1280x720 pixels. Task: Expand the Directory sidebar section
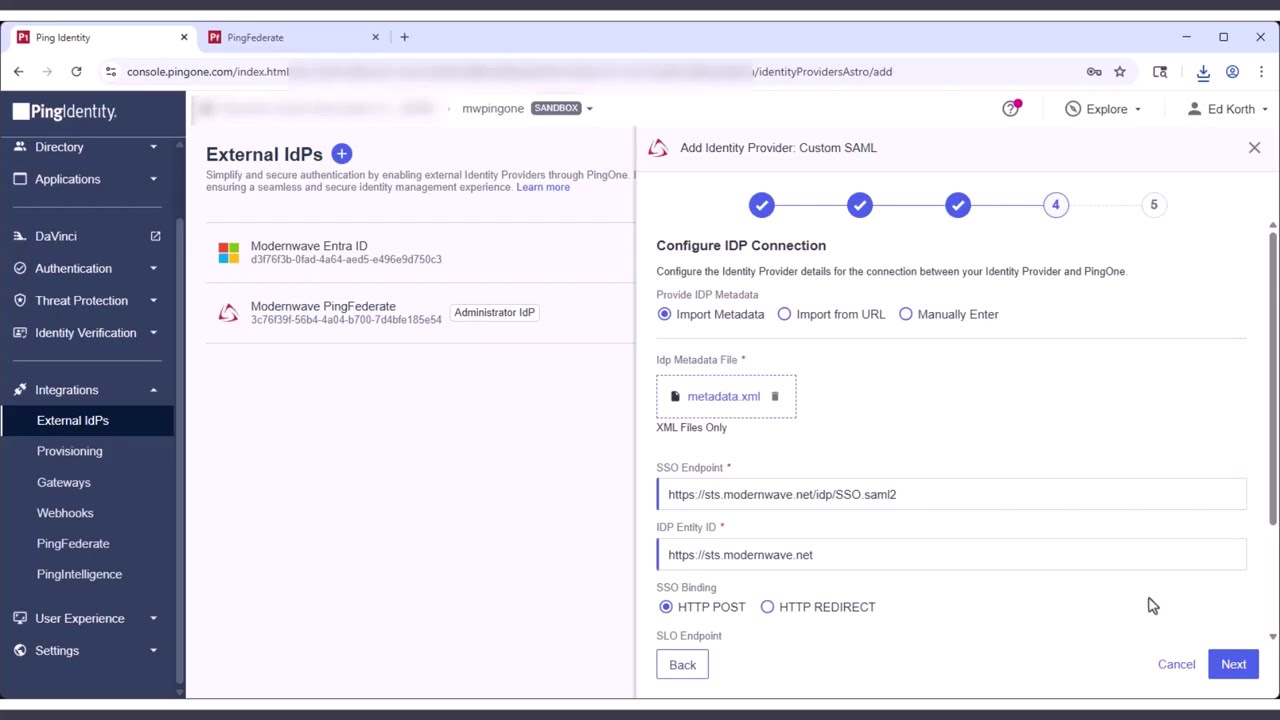pyautogui.click(x=87, y=147)
